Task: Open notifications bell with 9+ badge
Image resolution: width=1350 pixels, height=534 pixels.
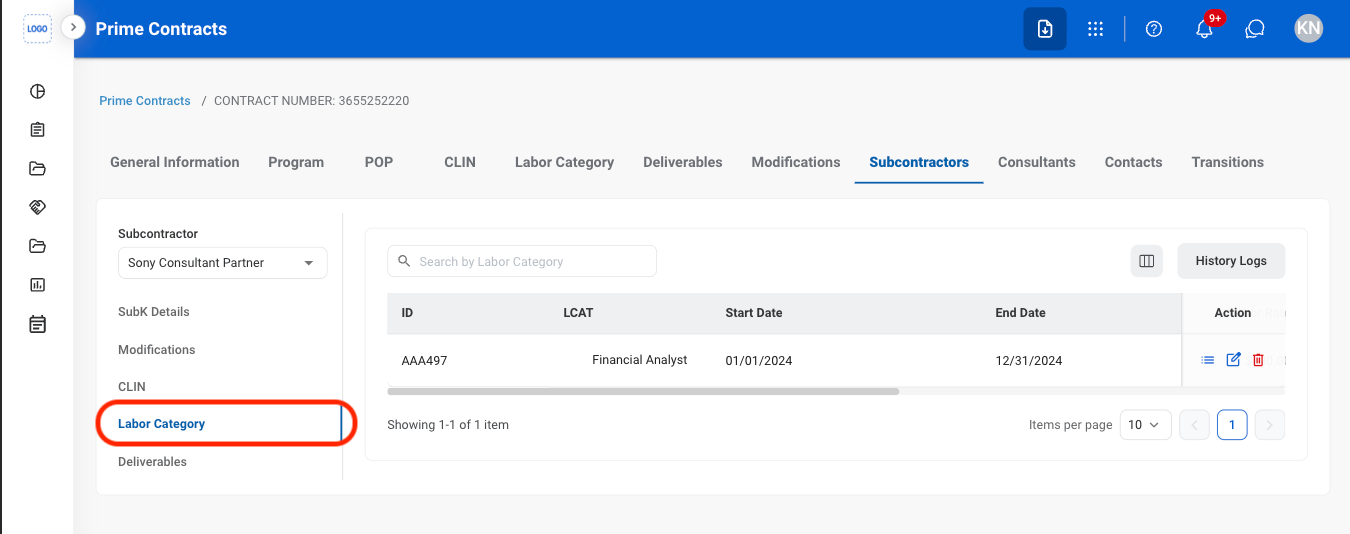Action: click(x=1205, y=29)
